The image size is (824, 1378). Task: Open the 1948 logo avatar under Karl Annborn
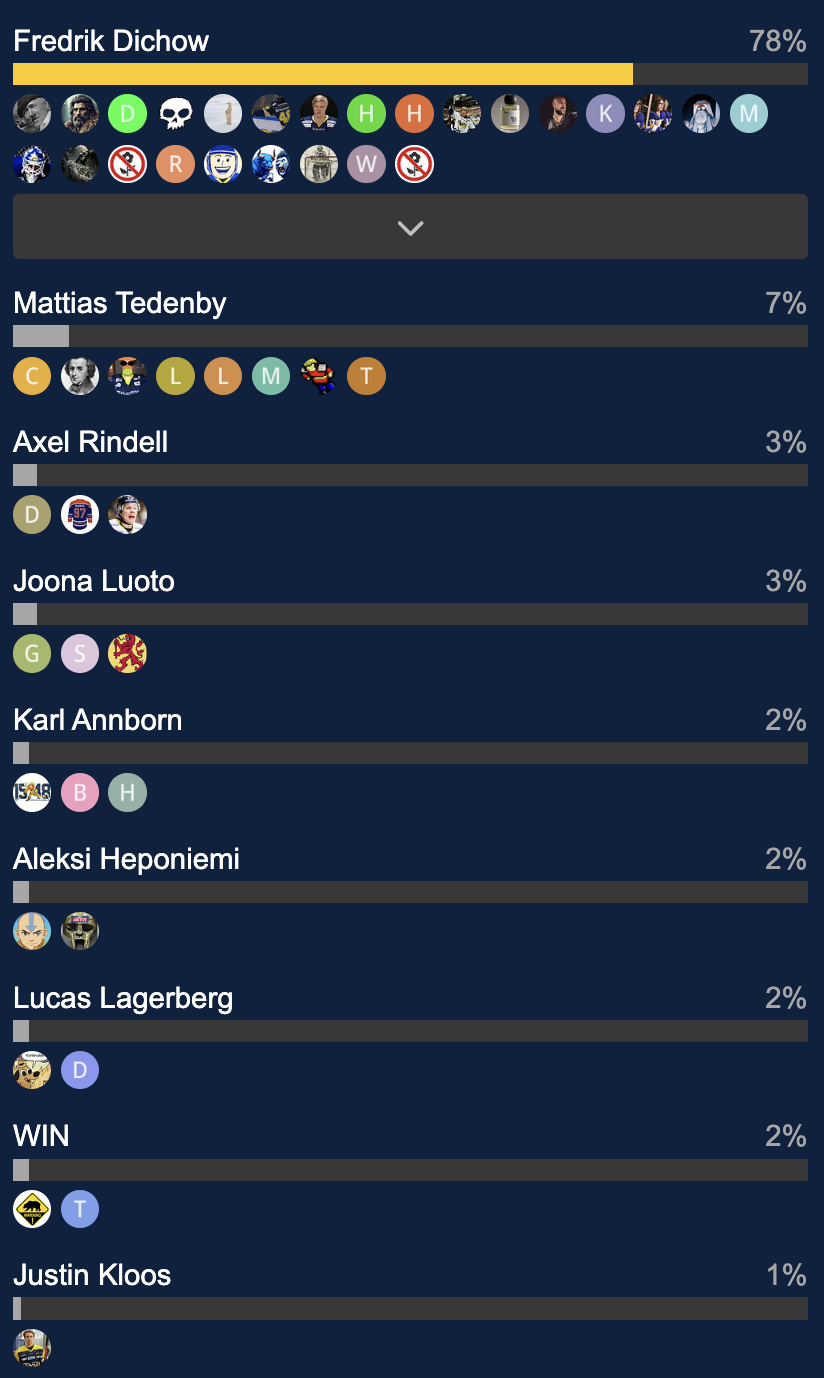point(32,793)
